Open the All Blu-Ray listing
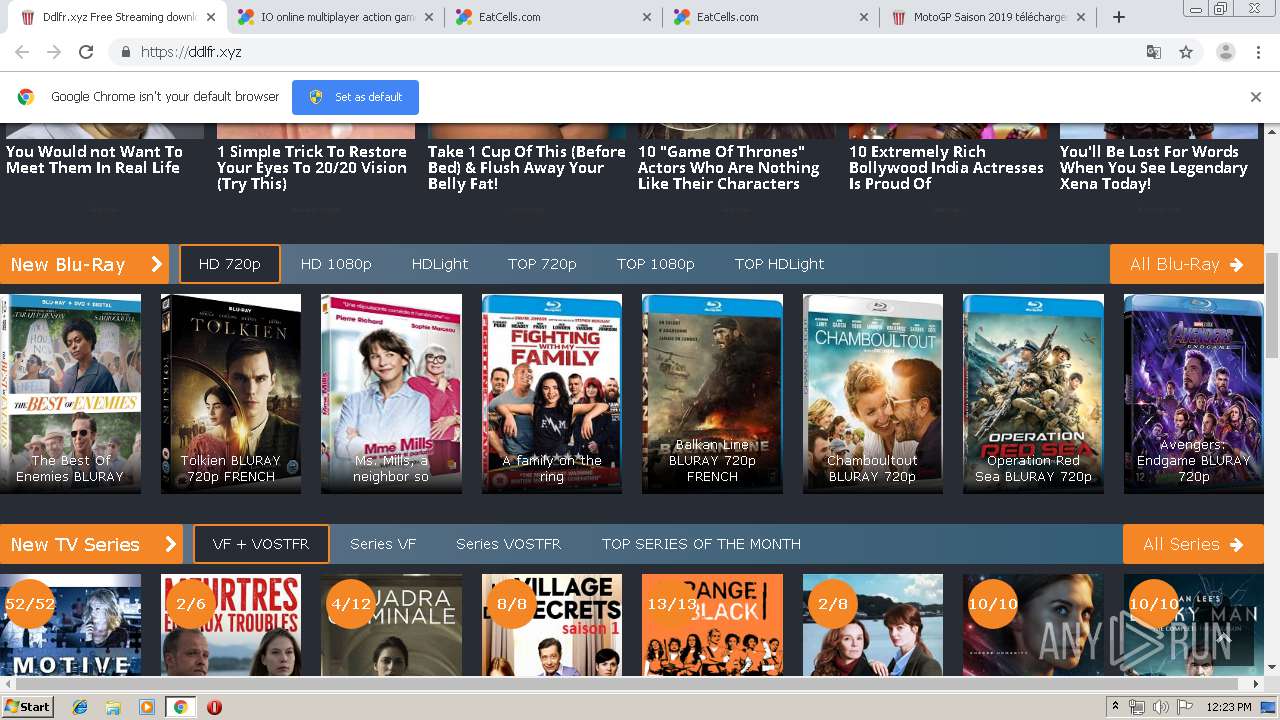Image resolution: width=1280 pixels, height=720 pixels. tap(1186, 264)
